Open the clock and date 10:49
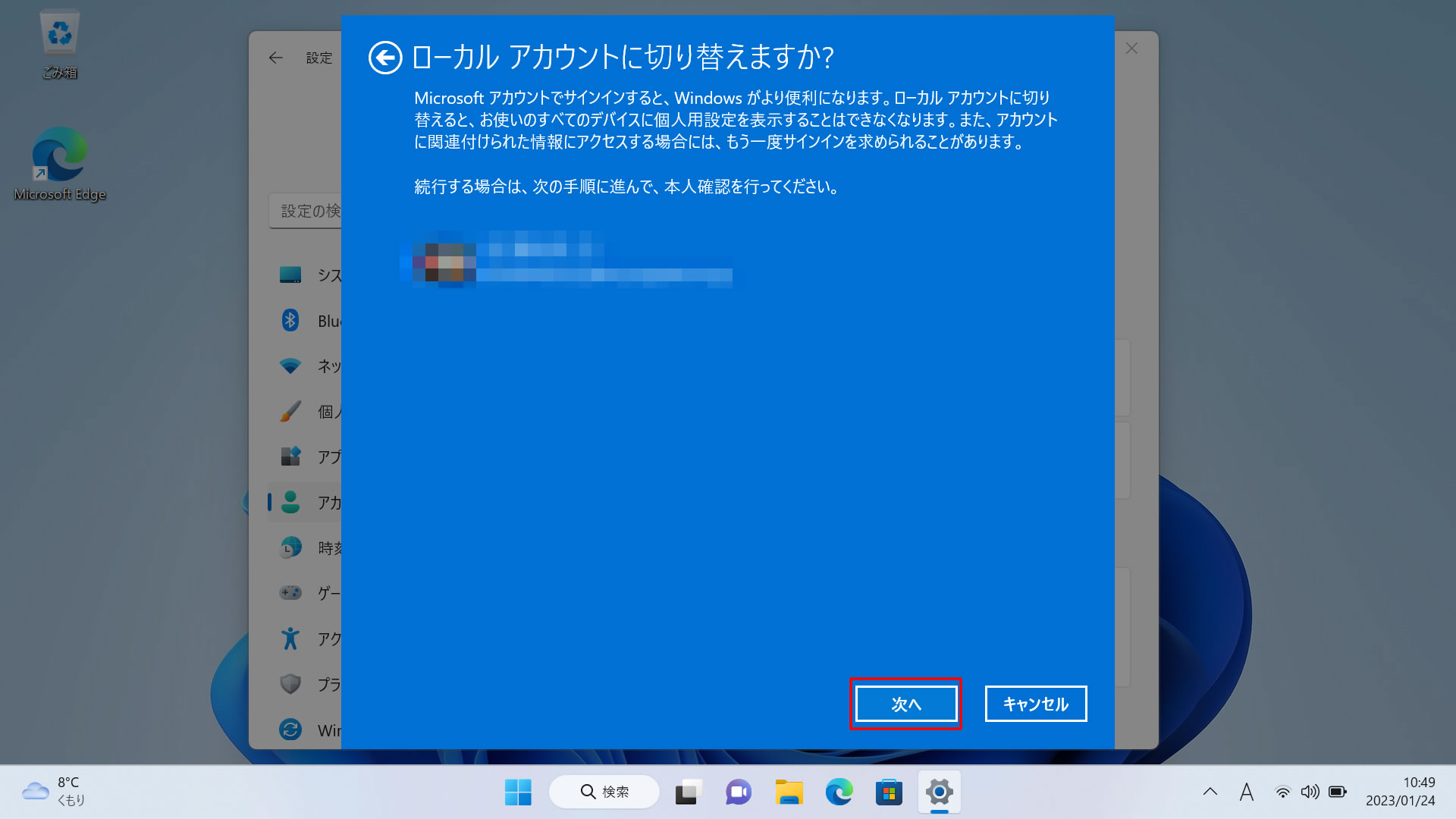Screen dimensions: 1456x819 coord(1400,792)
